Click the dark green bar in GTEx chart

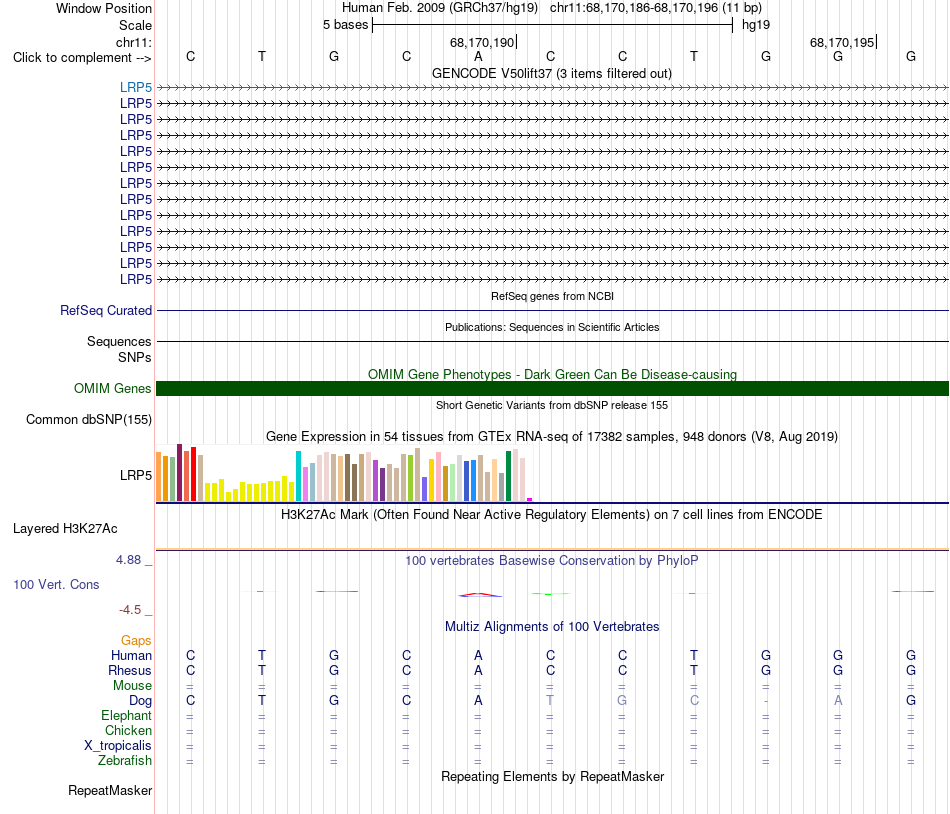click(508, 476)
